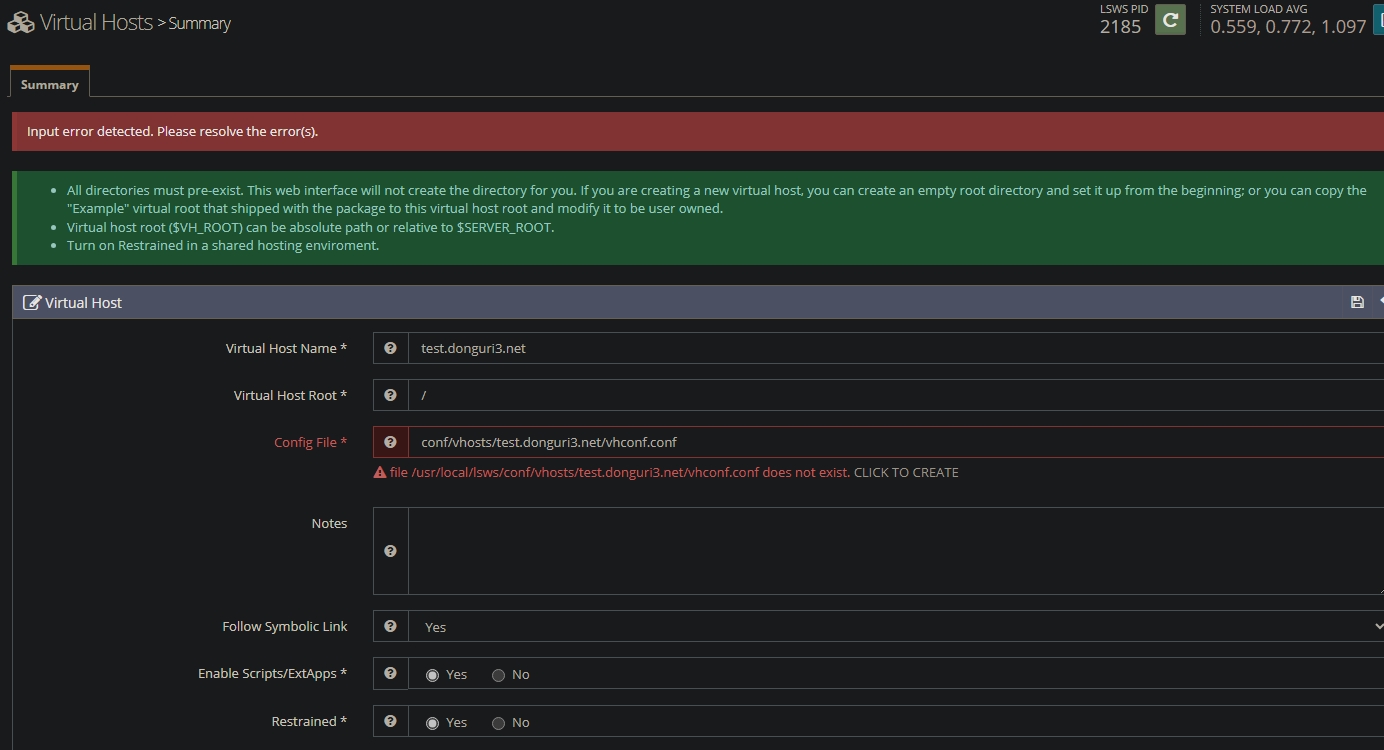Viewport: 1384px width, 750px height.
Task: Open help icon for Notes field
Action: pyautogui.click(x=390, y=551)
